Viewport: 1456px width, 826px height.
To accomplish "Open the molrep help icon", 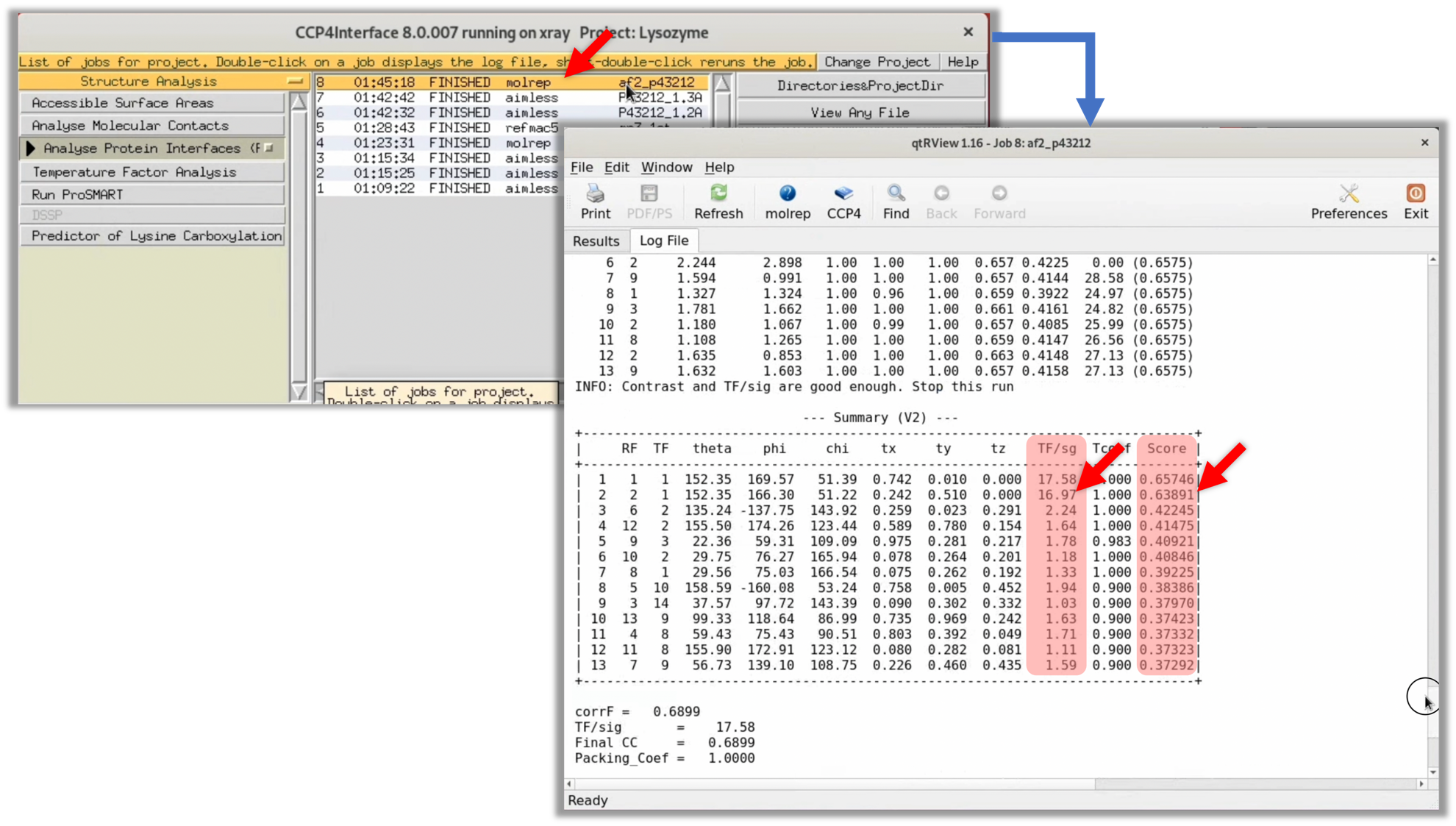I will (787, 201).
